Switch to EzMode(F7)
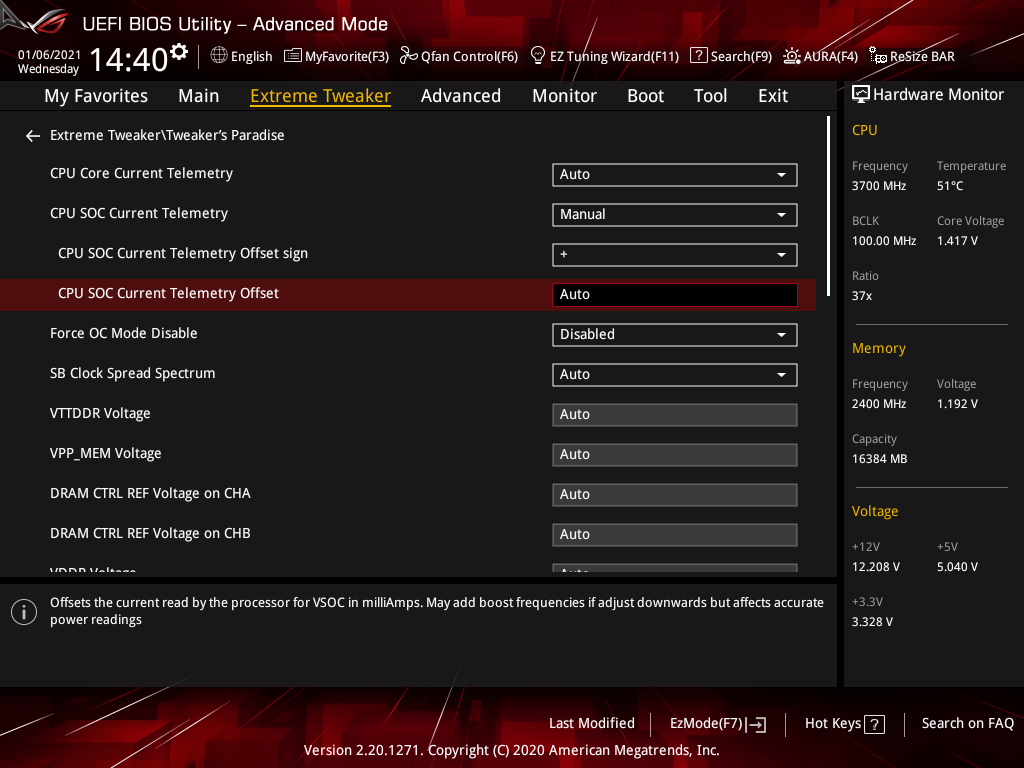 718,724
